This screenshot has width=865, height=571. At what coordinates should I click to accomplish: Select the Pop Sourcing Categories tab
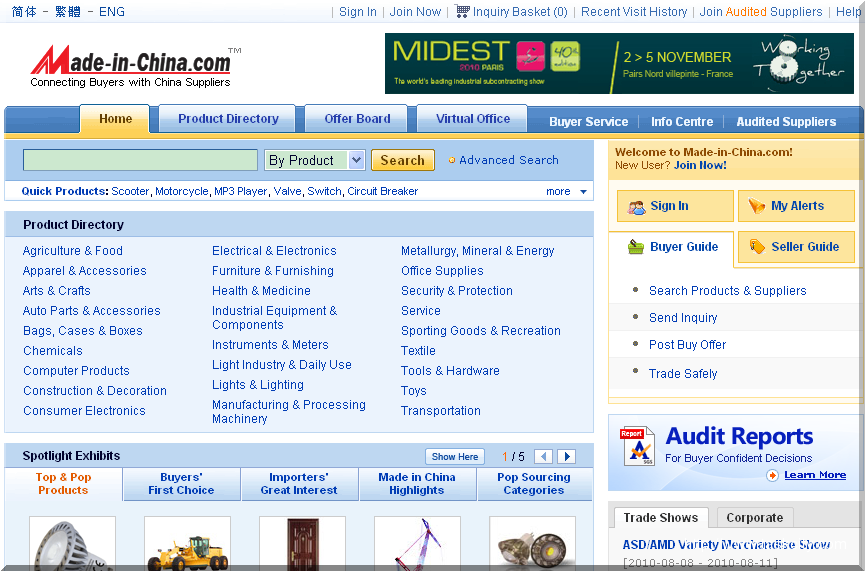point(533,484)
